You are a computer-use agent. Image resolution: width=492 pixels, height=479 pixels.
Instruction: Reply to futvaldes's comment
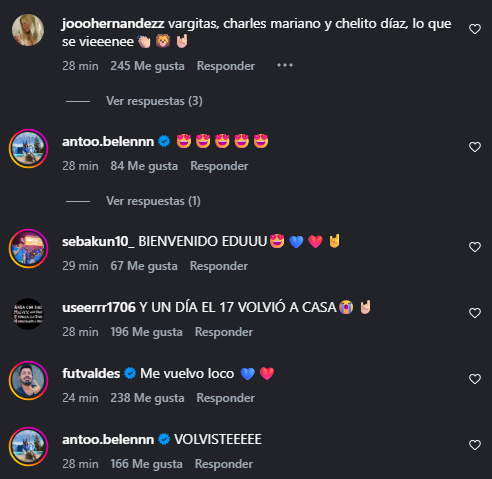coord(226,398)
